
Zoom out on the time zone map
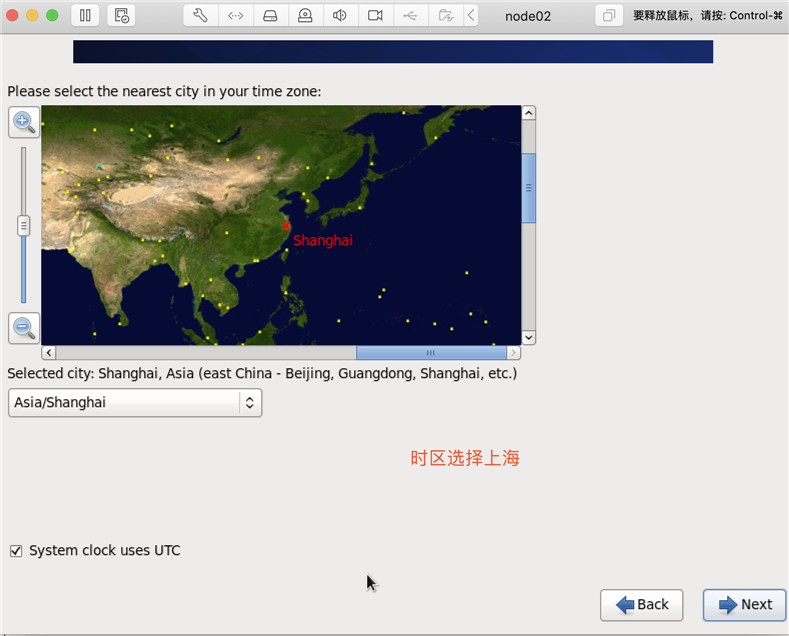(24, 328)
